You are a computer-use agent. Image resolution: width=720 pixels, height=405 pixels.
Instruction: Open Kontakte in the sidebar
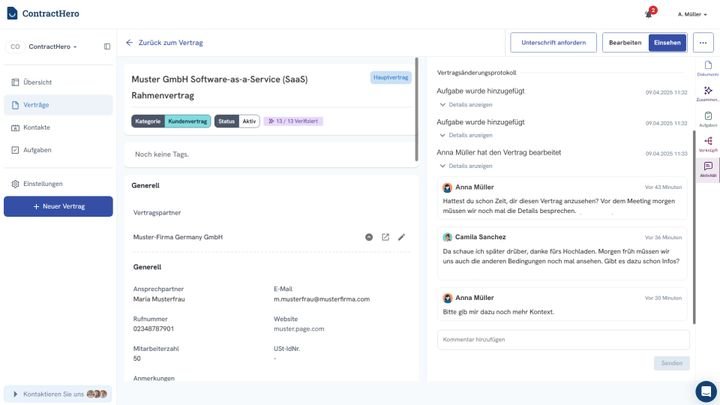point(58,127)
